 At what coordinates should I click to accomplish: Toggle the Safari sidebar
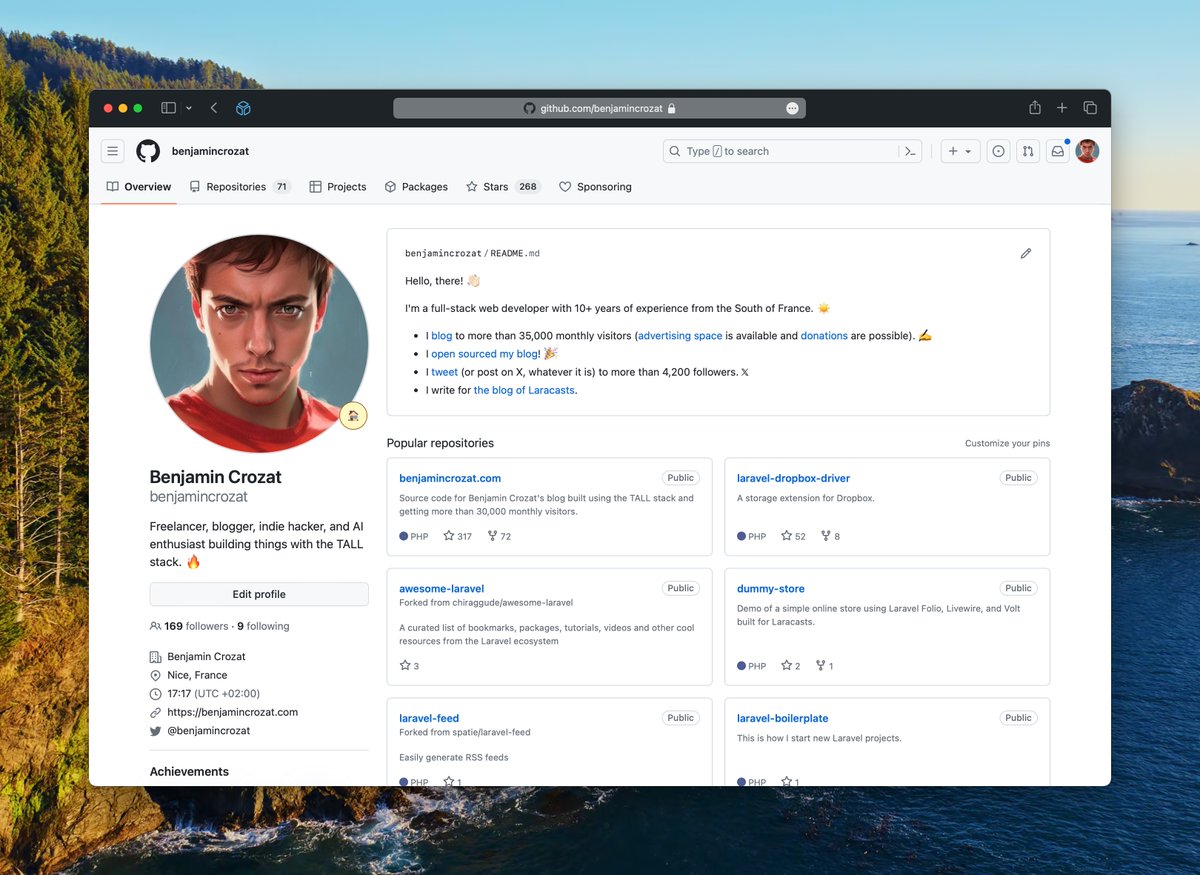pos(168,107)
